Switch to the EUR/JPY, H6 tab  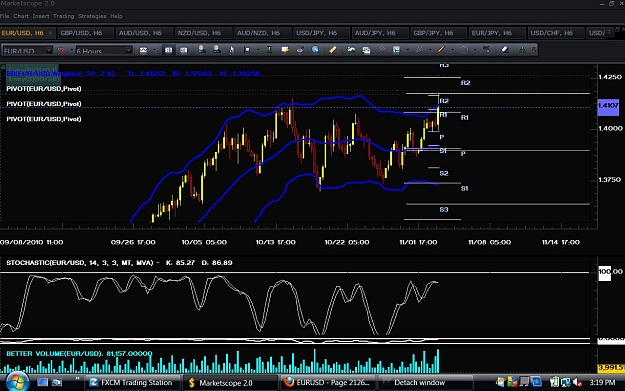pyautogui.click(x=497, y=33)
